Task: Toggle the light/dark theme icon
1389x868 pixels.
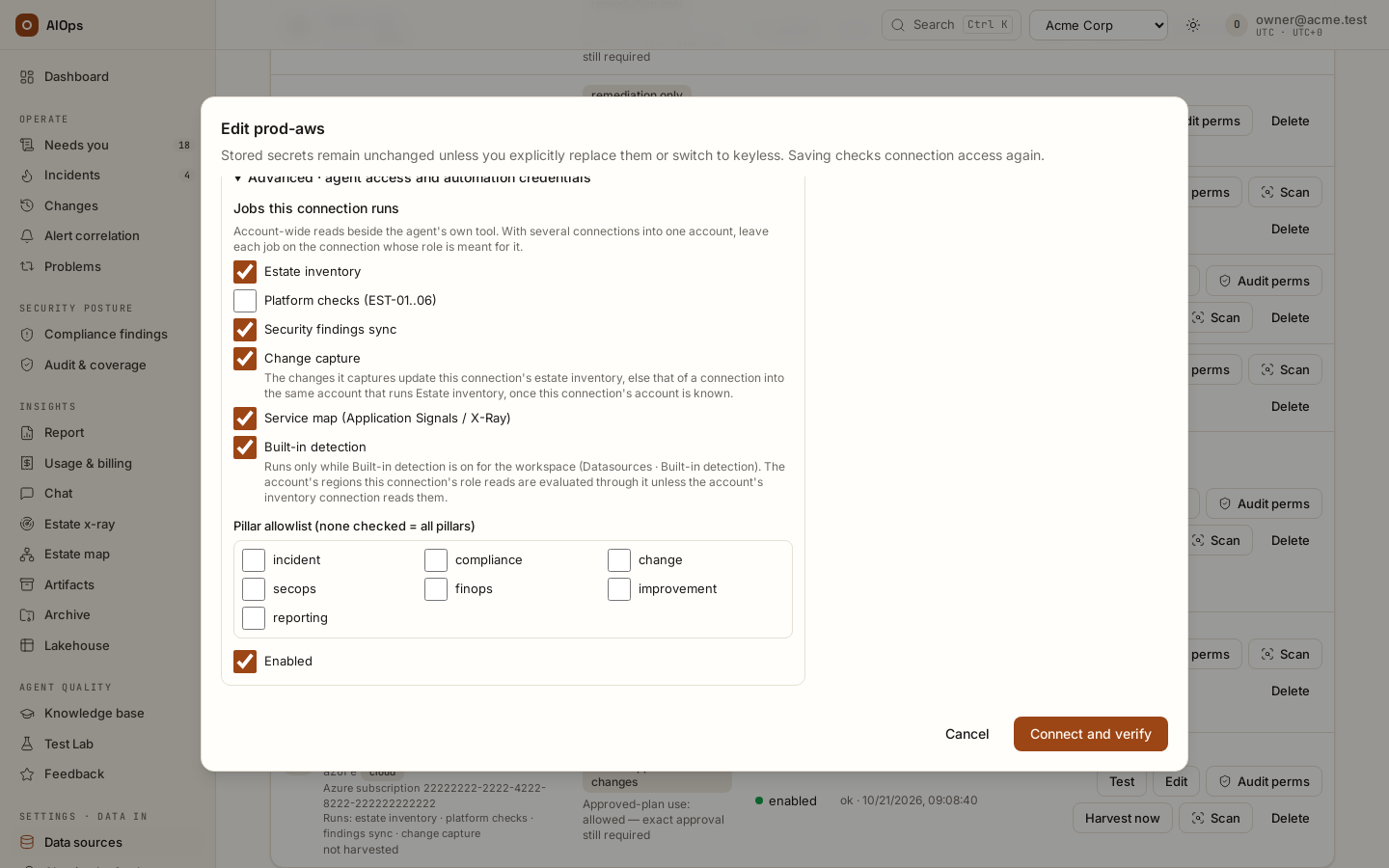Action: 1193,25
